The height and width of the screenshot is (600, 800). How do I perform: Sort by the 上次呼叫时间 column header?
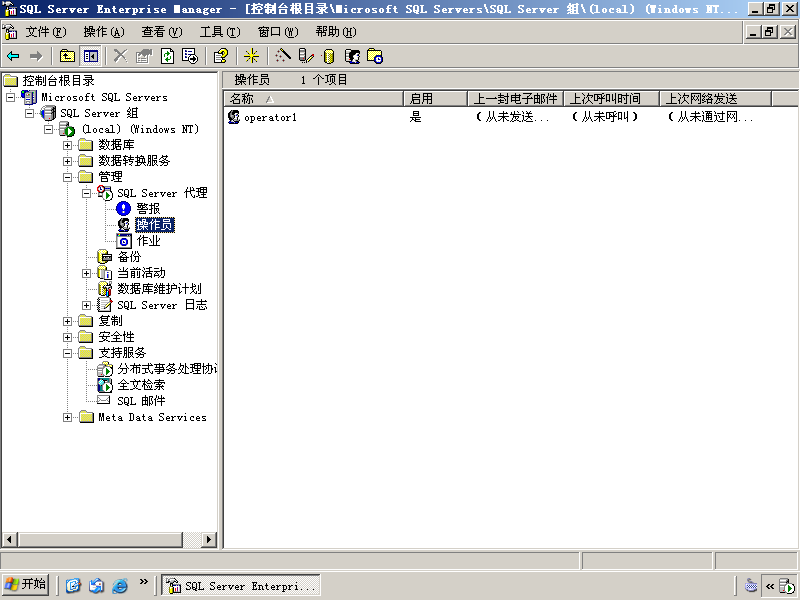611,98
